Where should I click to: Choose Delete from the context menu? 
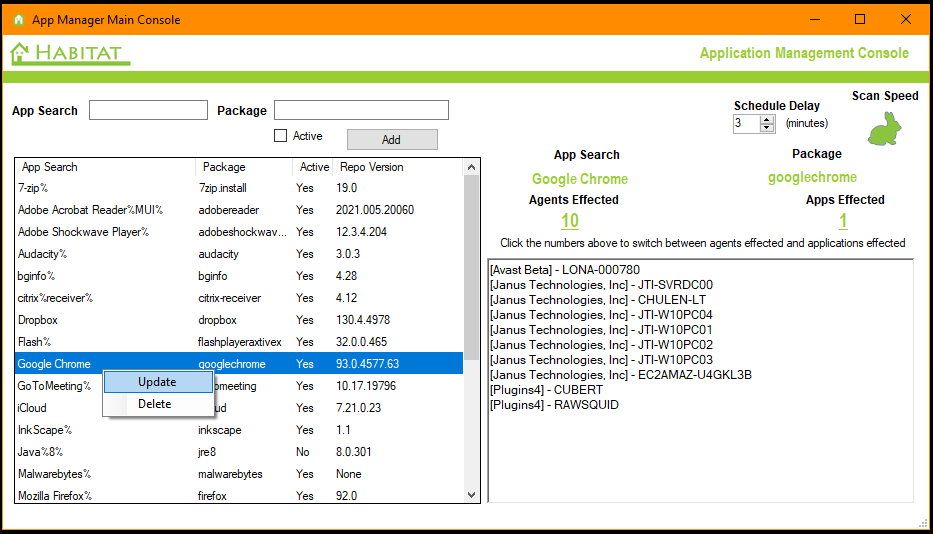pyautogui.click(x=158, y=404)
